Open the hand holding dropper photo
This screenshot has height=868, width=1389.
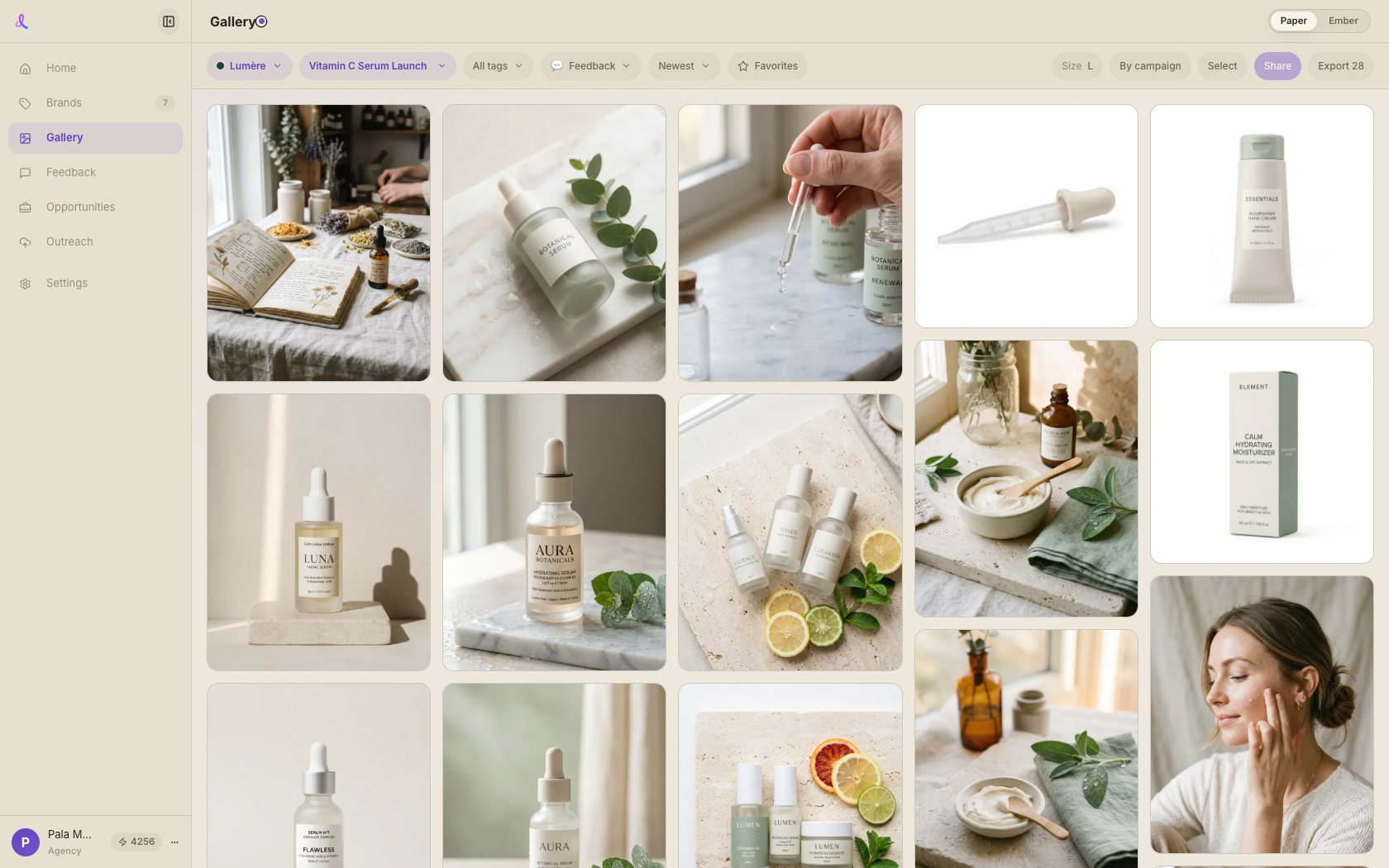[x=790, y=243]
